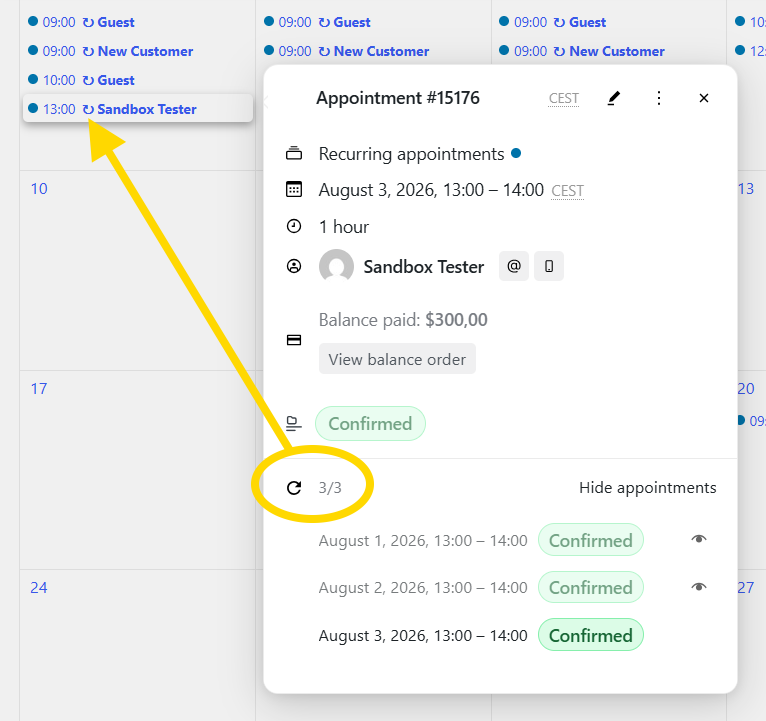Click calendar day number 24
This screenshot has height=721, width=766.
[x=39, y=587]
